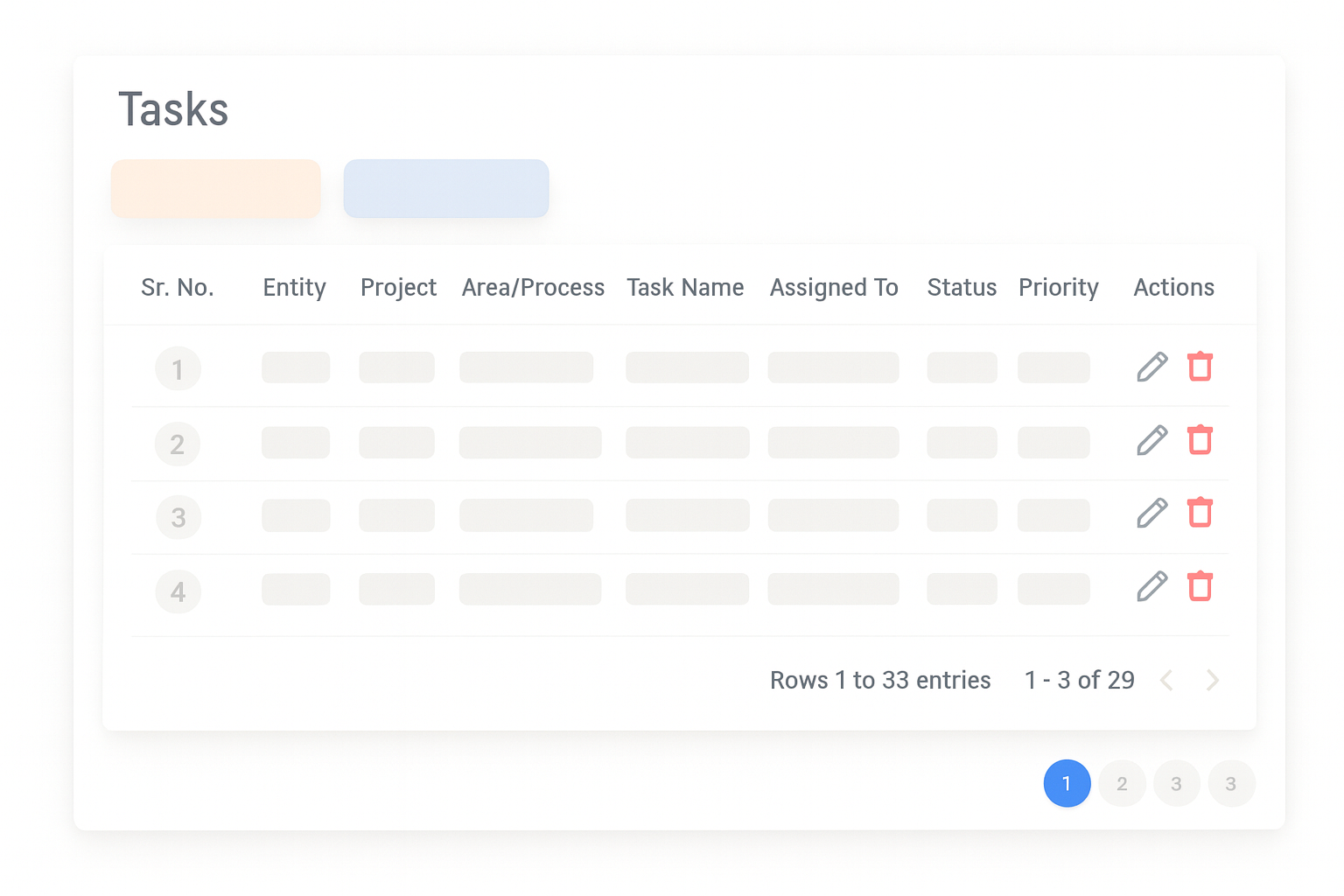Click the Actions column header
1344x896 pixels.
[x=1174, y=288]
